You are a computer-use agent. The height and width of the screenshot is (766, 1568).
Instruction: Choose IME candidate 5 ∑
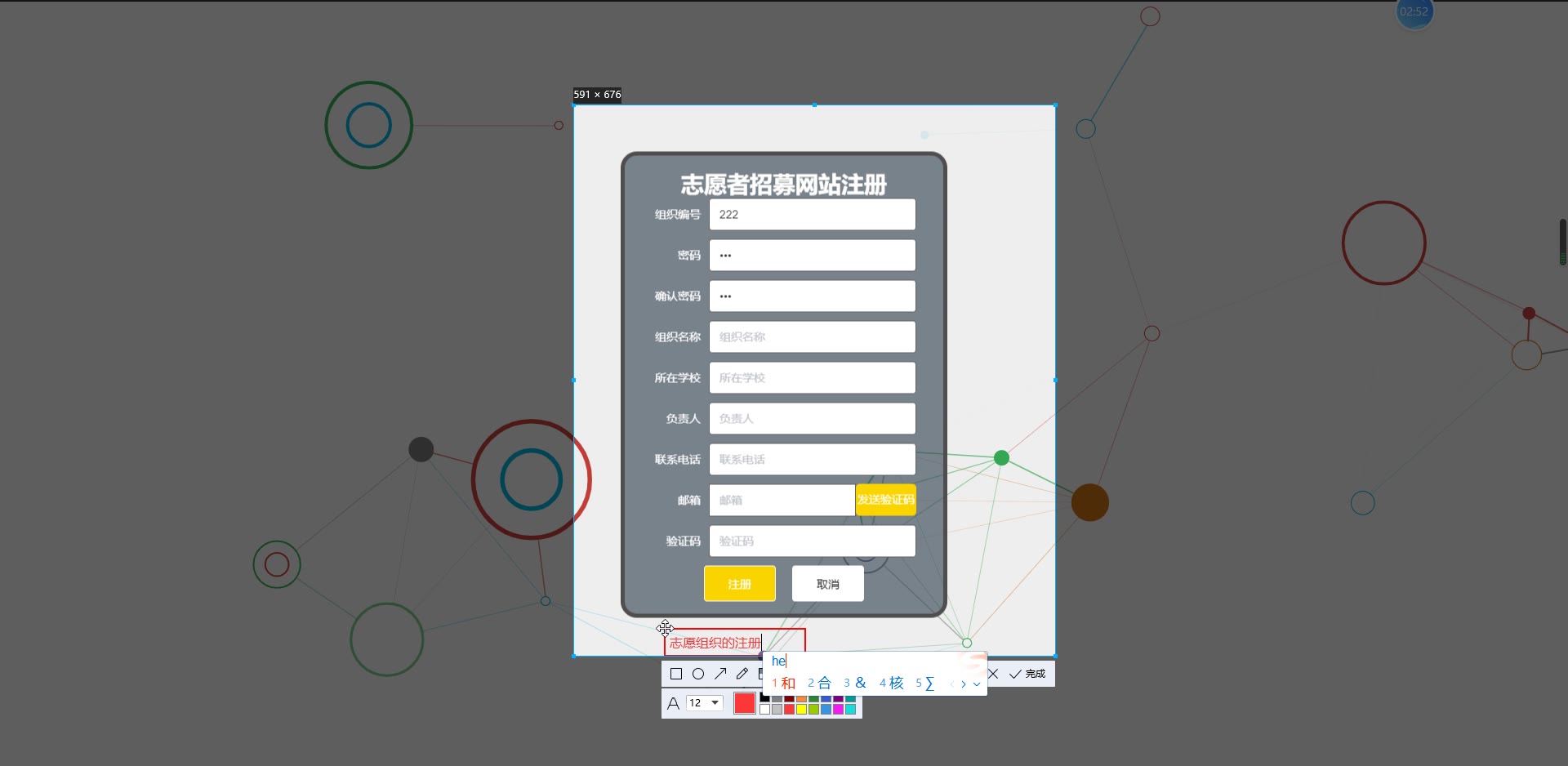(925, 684)
